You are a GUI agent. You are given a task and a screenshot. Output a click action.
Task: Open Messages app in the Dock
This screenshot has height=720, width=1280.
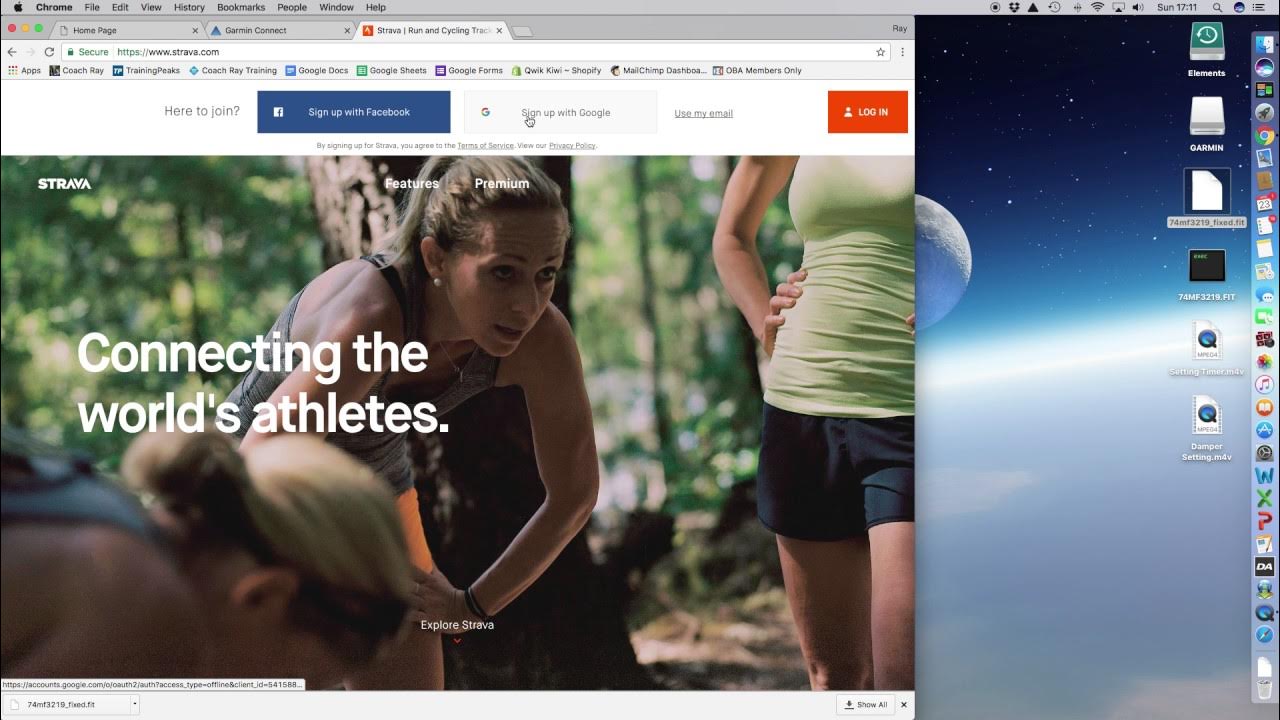[x=1265, y=295]
